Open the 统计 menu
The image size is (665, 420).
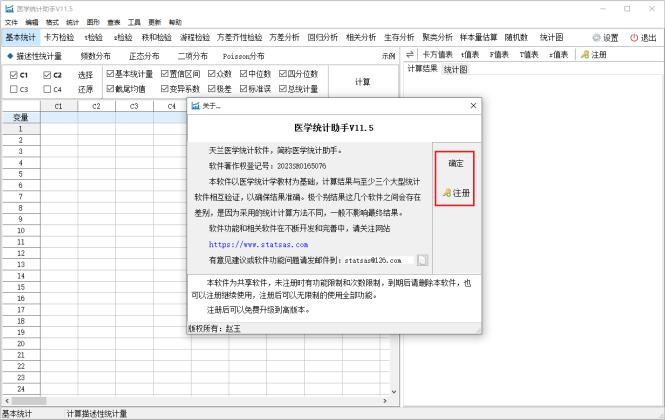[x=73, y=22]
